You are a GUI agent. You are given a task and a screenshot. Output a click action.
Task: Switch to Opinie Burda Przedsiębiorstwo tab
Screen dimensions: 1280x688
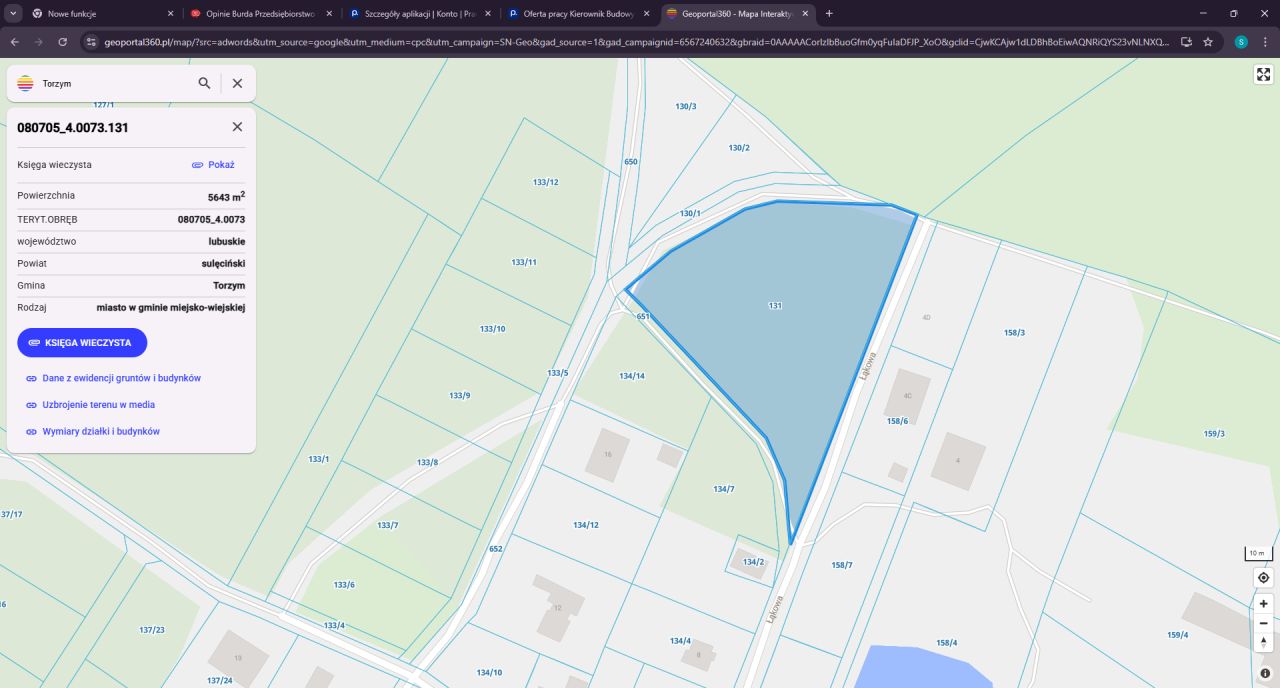click(261, 14)
